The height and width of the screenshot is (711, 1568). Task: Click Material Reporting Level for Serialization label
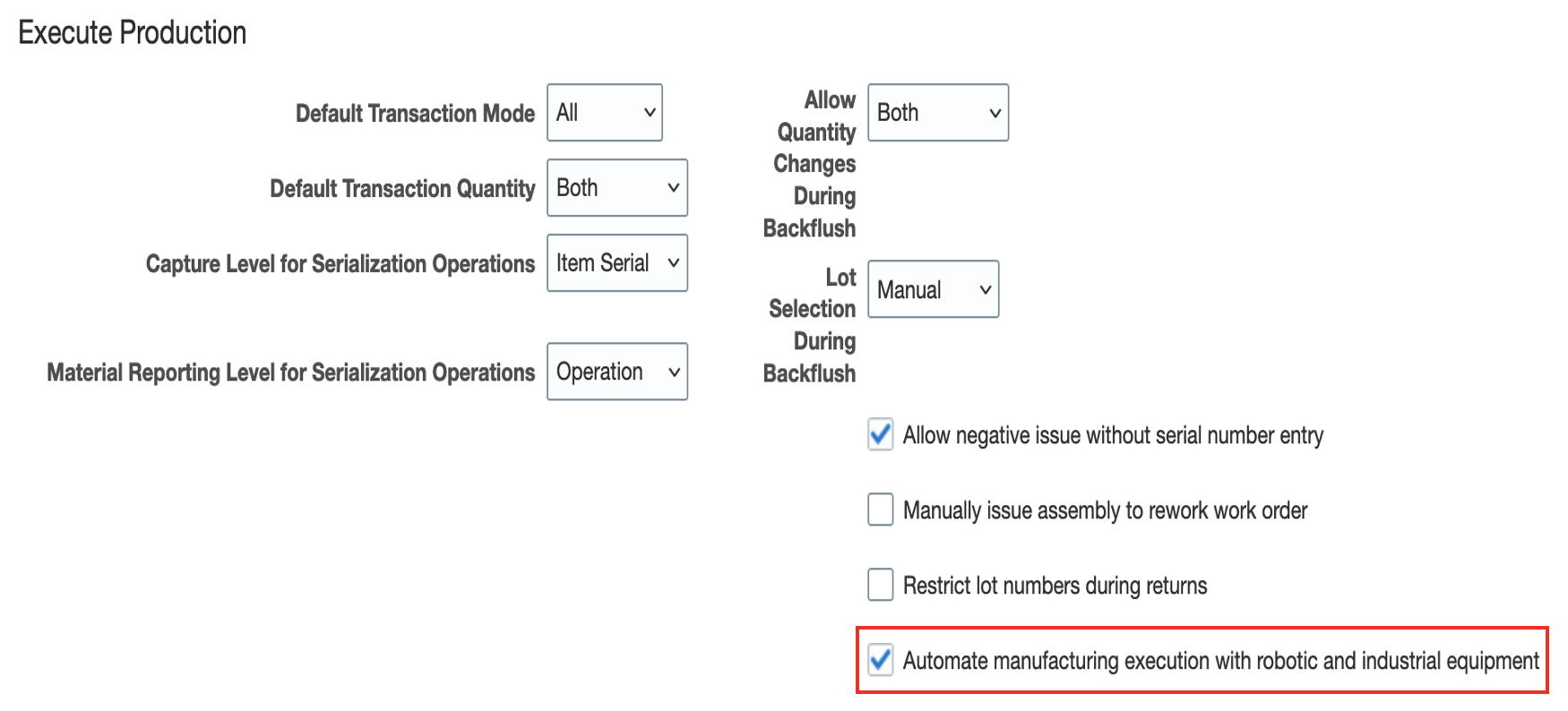(290, 373)
